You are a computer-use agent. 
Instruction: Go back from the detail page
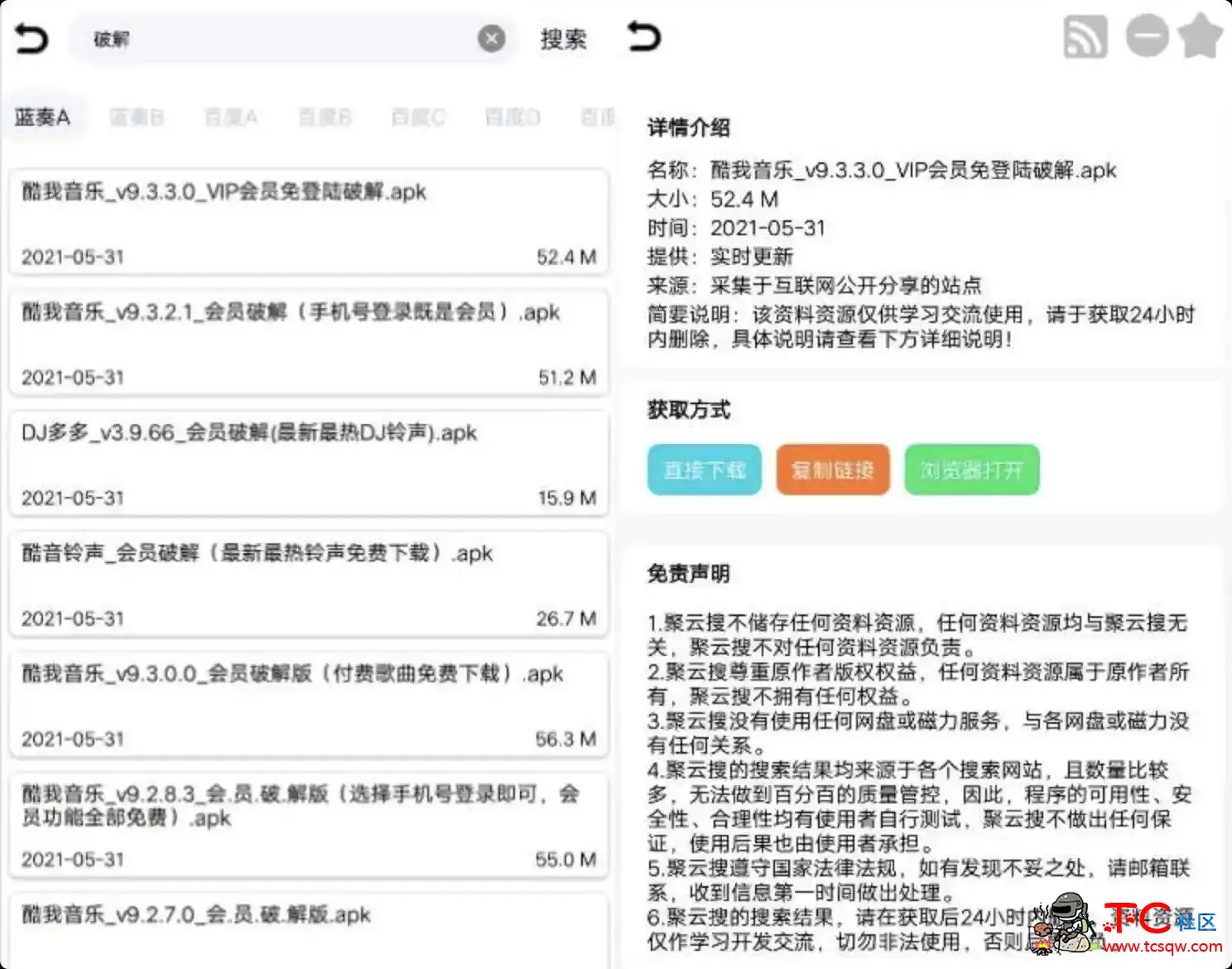(x=643, y=37)
